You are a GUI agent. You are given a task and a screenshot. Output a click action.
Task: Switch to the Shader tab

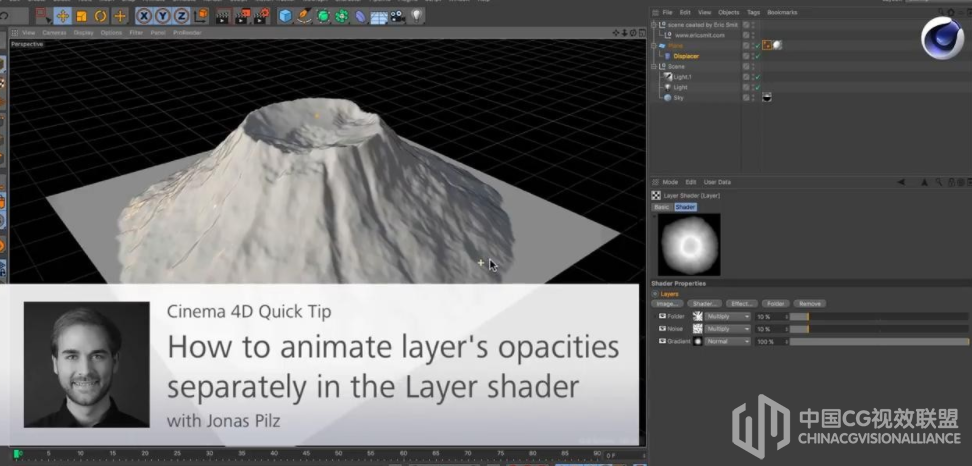(685, 207)
